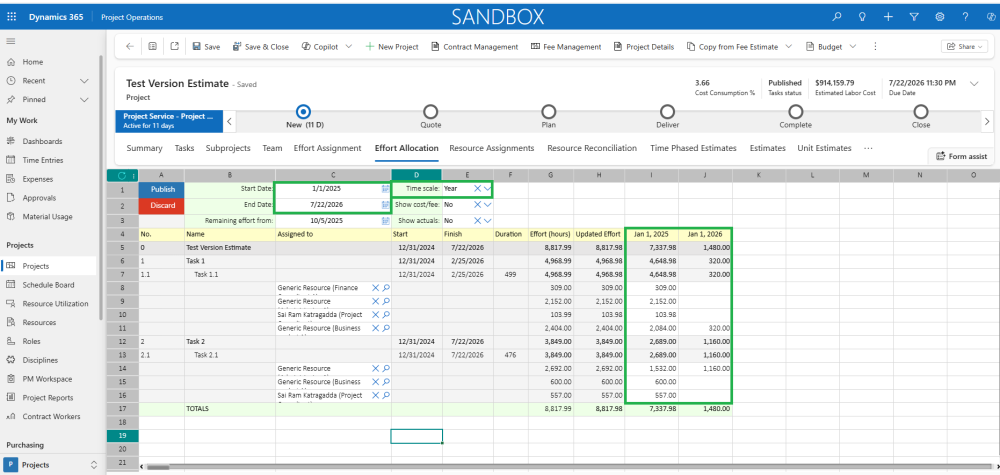Open Contract Management command
This screenshot has height=475, width=1000.
[x=474, y=47]
